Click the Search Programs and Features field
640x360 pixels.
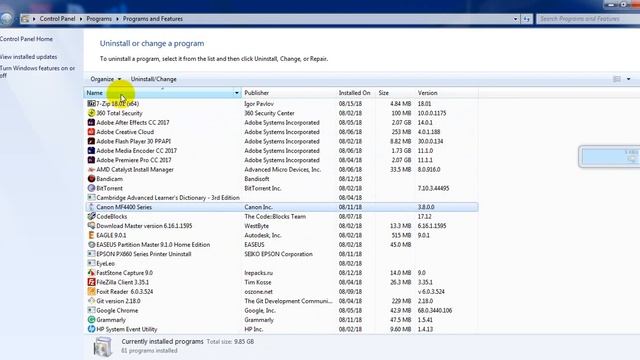[x=588, y=19]
